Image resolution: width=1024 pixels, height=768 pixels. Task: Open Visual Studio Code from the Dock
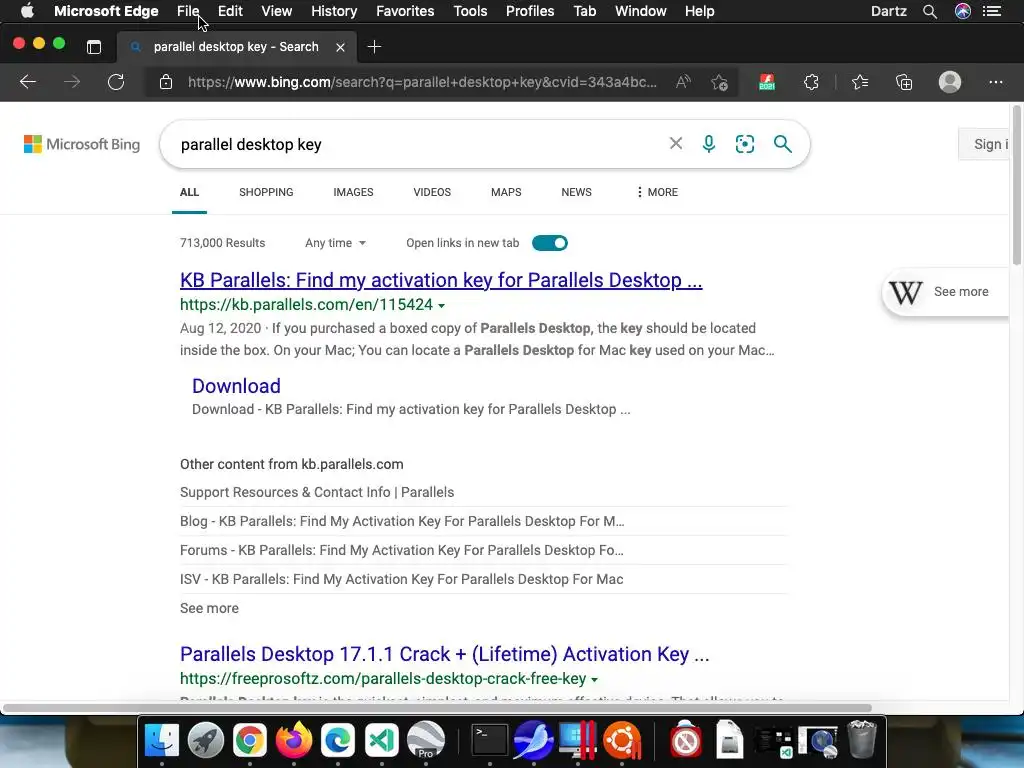(381, 740)
